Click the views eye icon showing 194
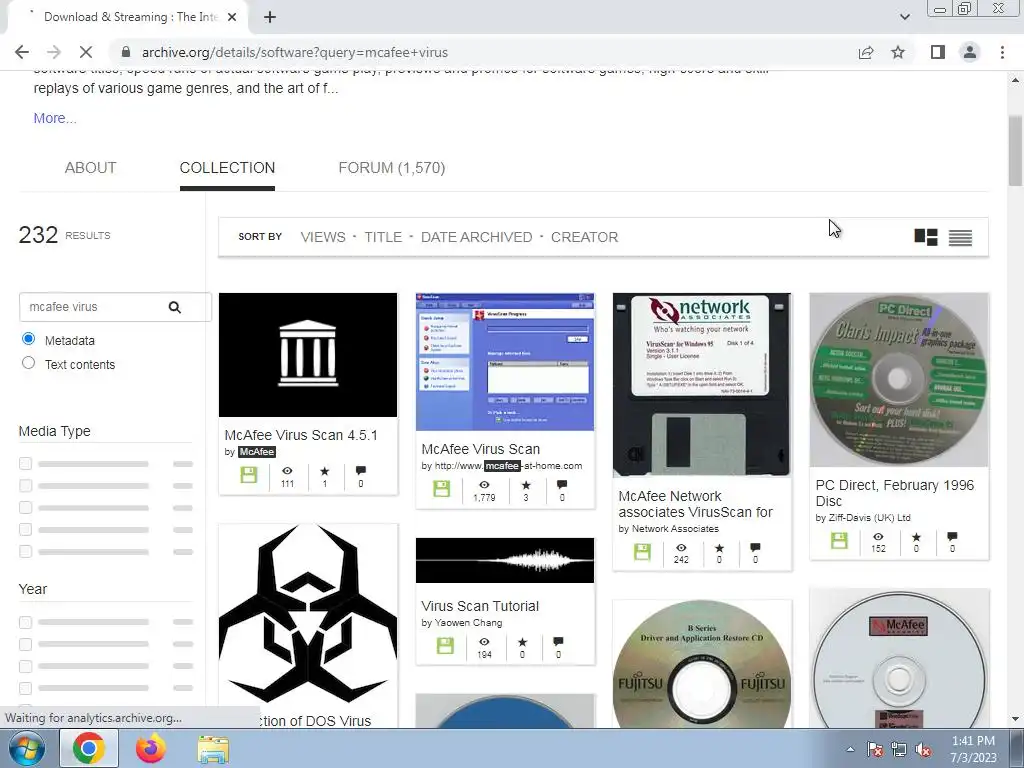1024x768 pixels. (484, 642)
